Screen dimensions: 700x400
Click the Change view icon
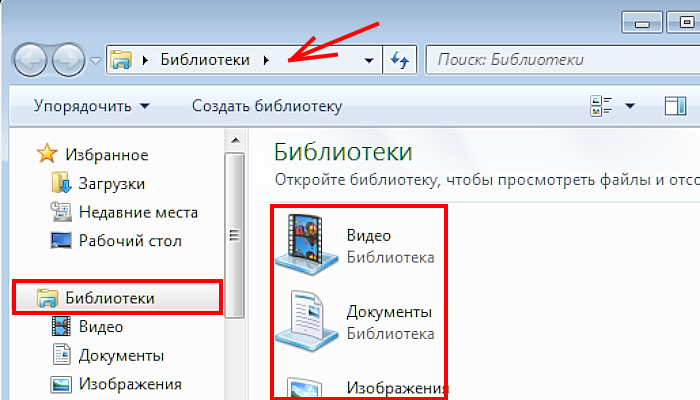click(601, 106)
